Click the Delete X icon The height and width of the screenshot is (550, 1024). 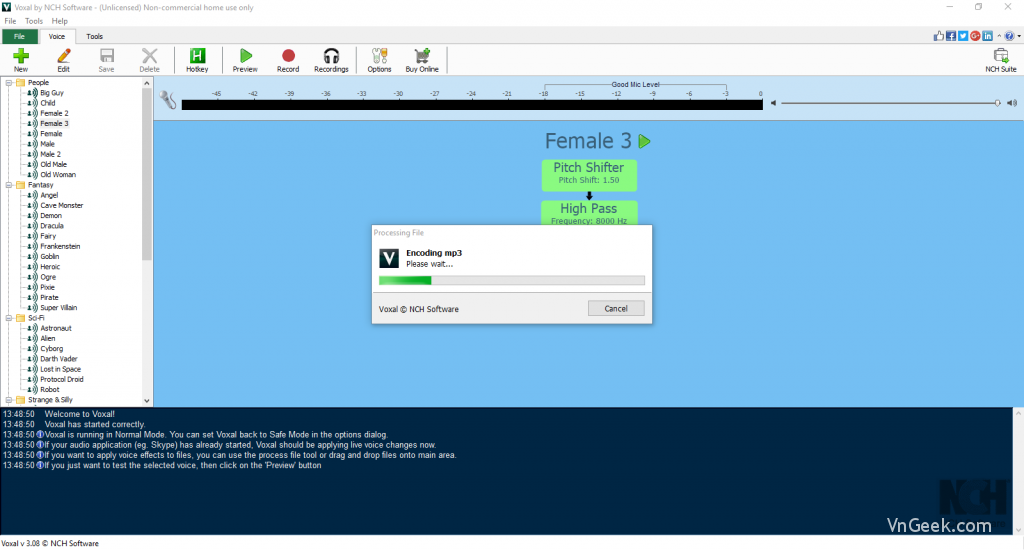(x=150, y=56)
